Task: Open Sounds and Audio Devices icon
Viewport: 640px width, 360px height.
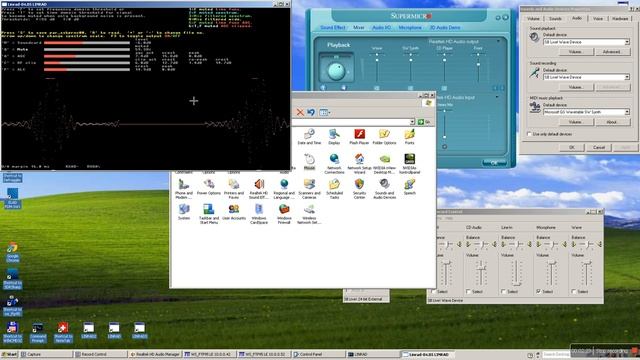Action: tap(384, 189)
